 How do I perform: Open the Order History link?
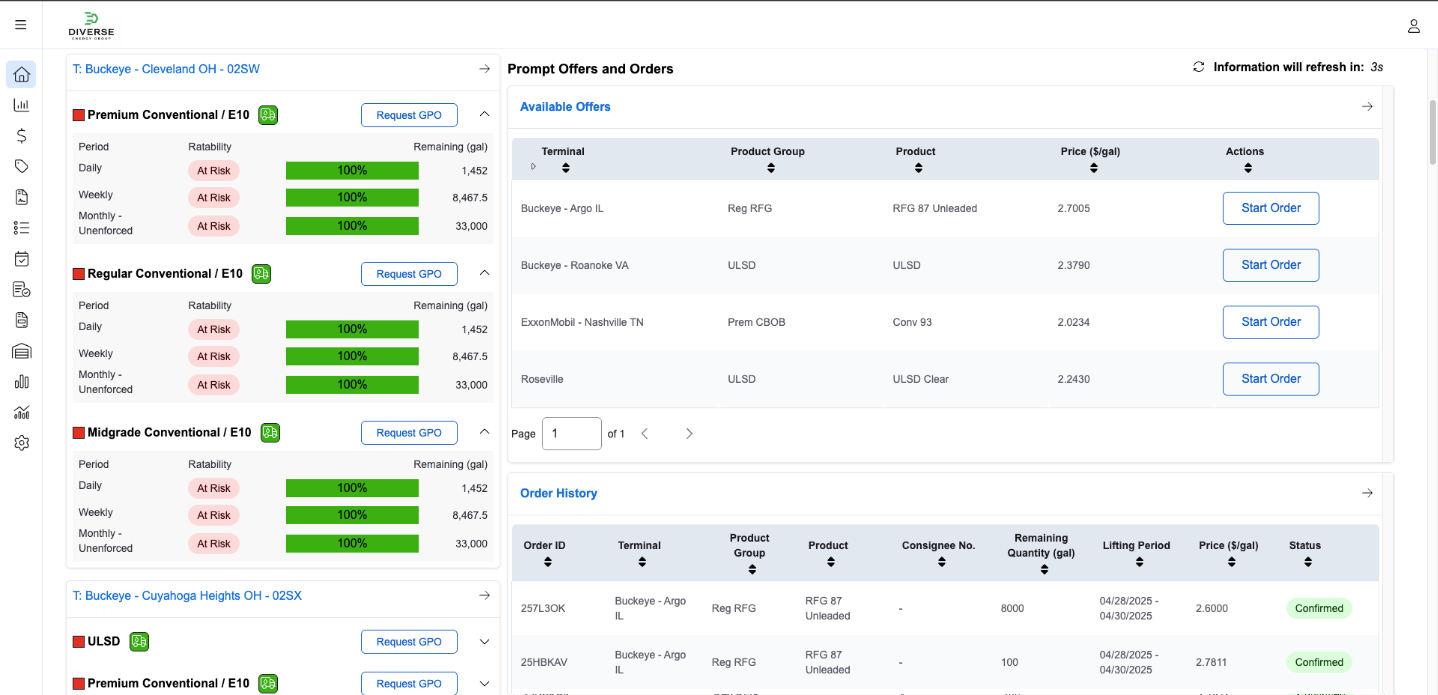(x=559, y=493)
